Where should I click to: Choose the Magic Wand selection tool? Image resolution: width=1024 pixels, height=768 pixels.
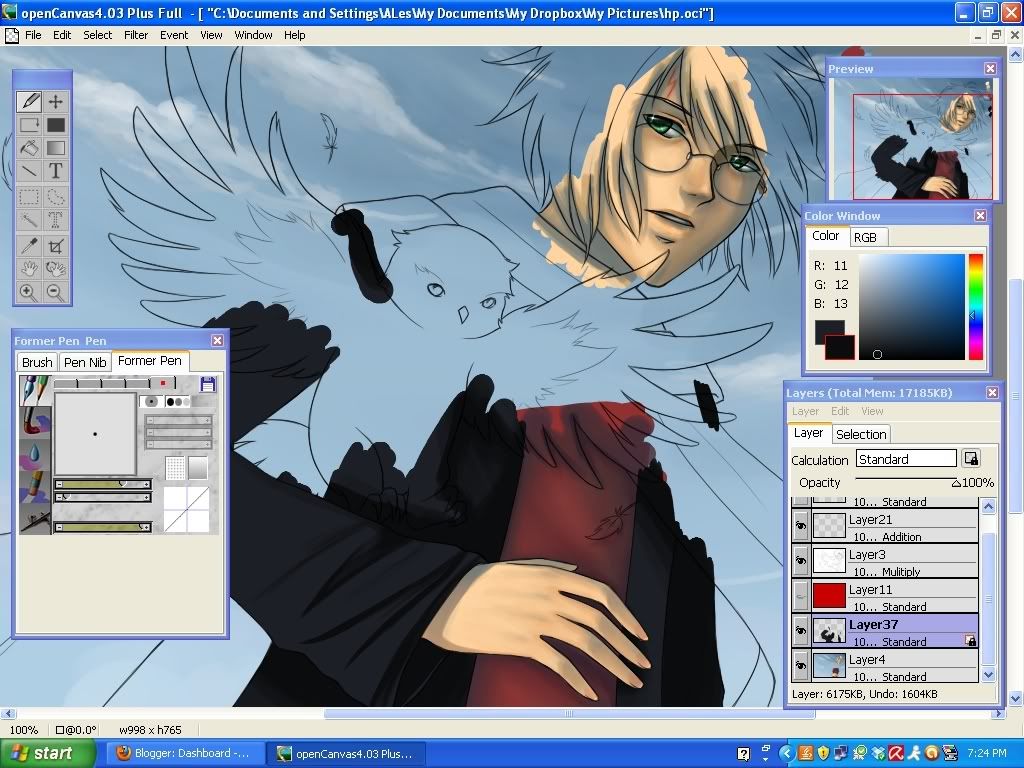[29, 220]
